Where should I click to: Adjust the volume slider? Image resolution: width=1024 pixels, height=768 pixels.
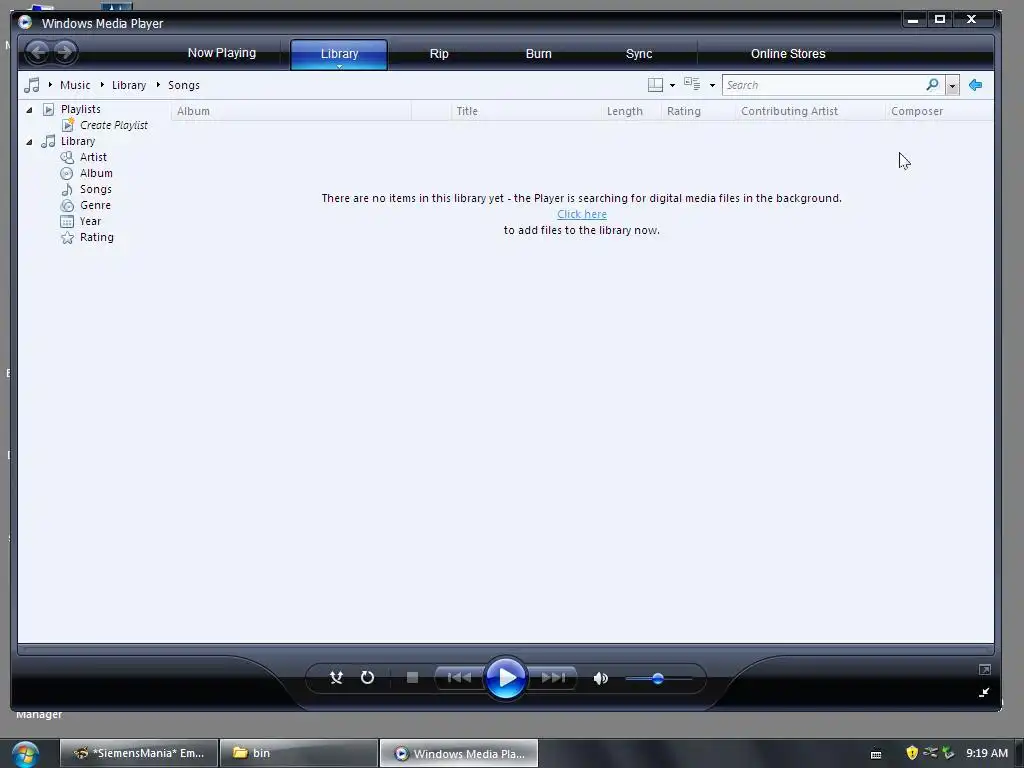(658, 679)
